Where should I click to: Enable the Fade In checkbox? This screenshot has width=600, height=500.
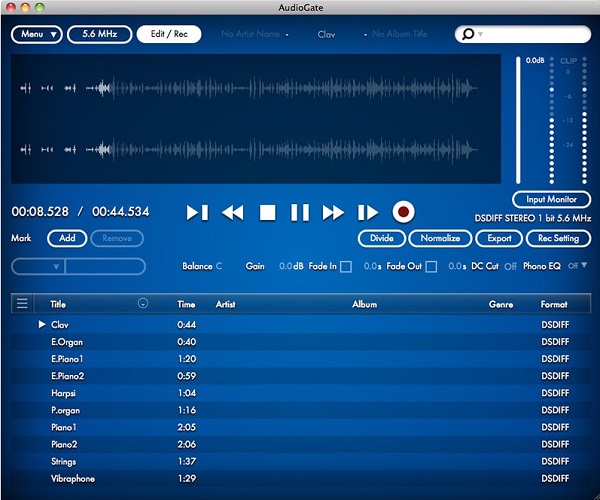pyautogui.click(x=345, y=267)
